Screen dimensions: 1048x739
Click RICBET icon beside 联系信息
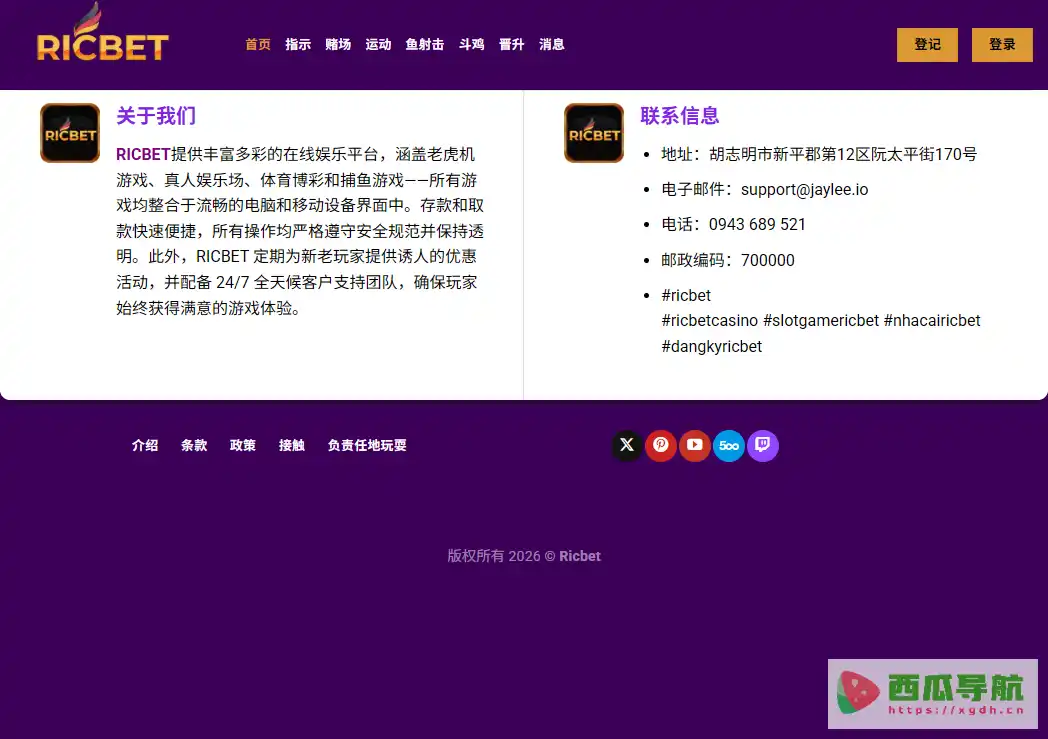coord(594,133)
